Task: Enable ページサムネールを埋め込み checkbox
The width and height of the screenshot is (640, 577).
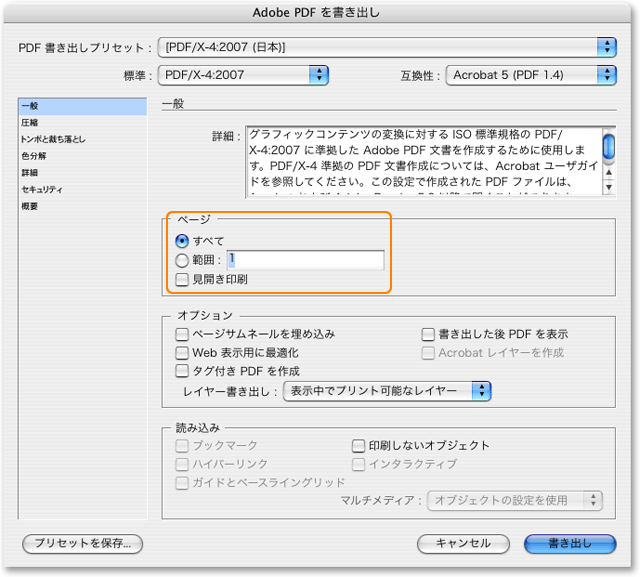Action: 182,334
